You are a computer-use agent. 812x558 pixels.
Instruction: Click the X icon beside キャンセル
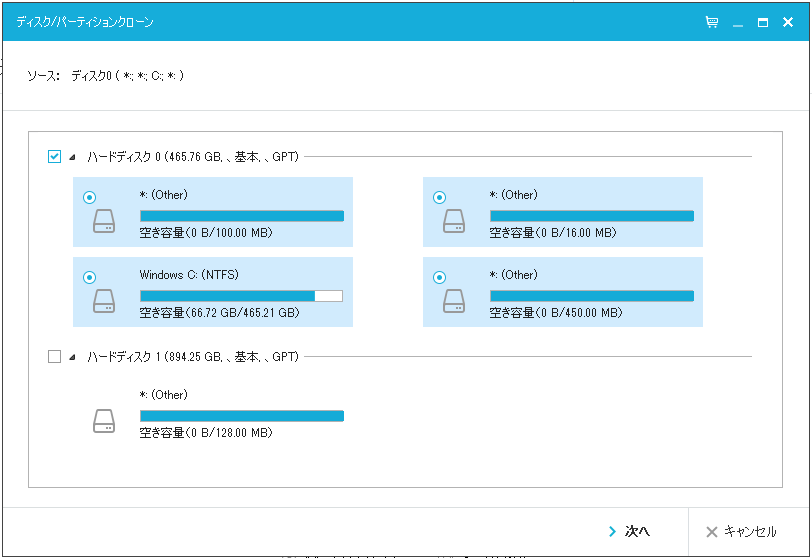tap(711, 531)
